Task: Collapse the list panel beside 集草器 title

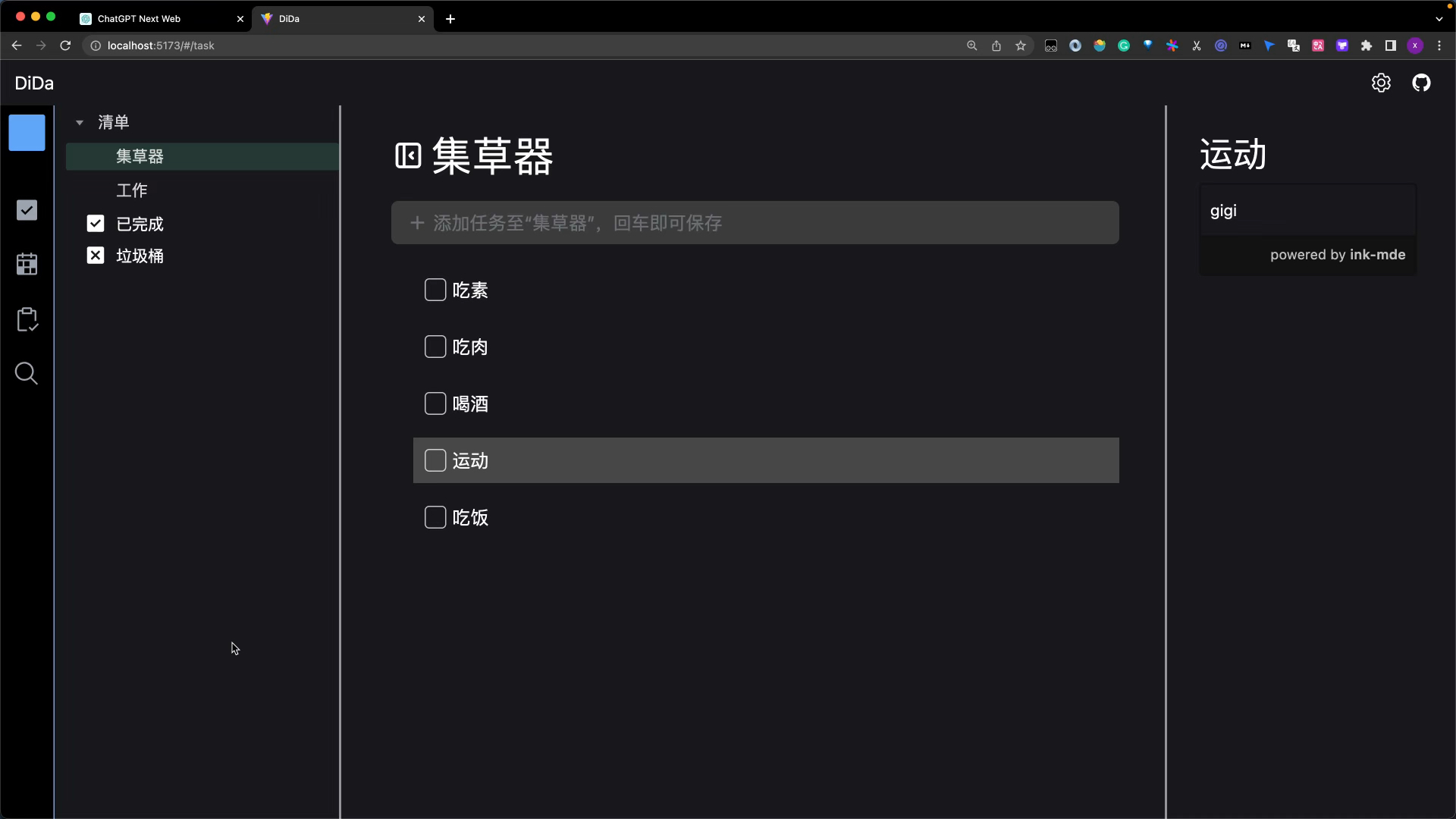Action: click(408, 156)
